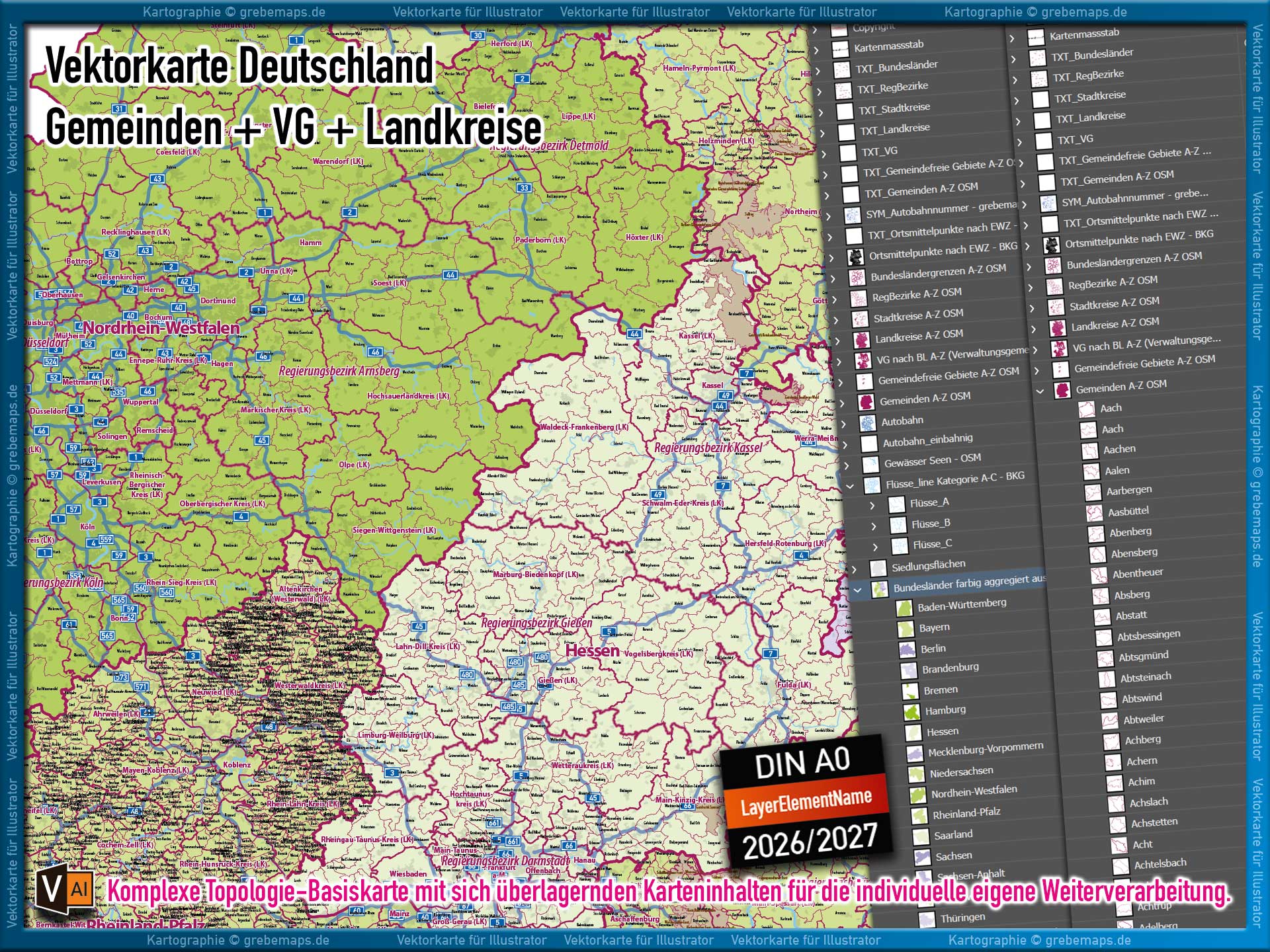Viewport: 1270px width, 952px height.
Task: Click the Abensberg sublayer thumbnail
Action: coord(1097,555)
